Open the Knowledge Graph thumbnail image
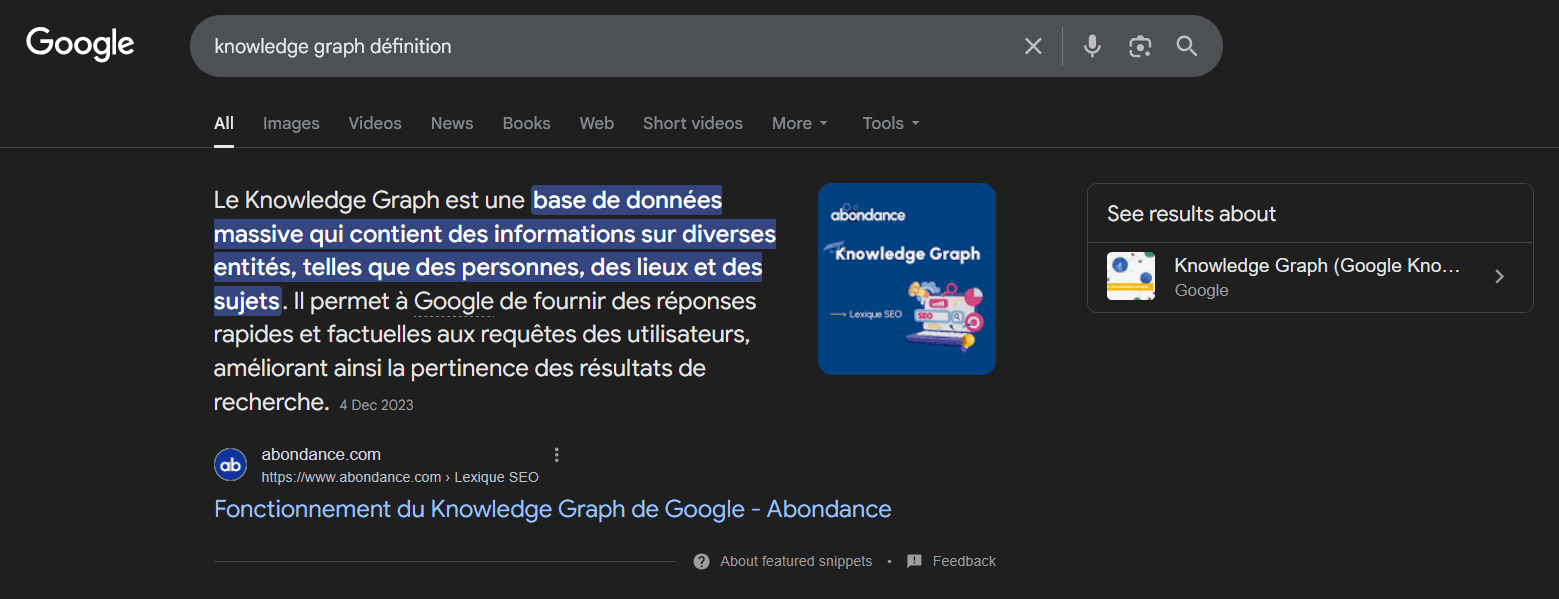 tap(906, 279)
